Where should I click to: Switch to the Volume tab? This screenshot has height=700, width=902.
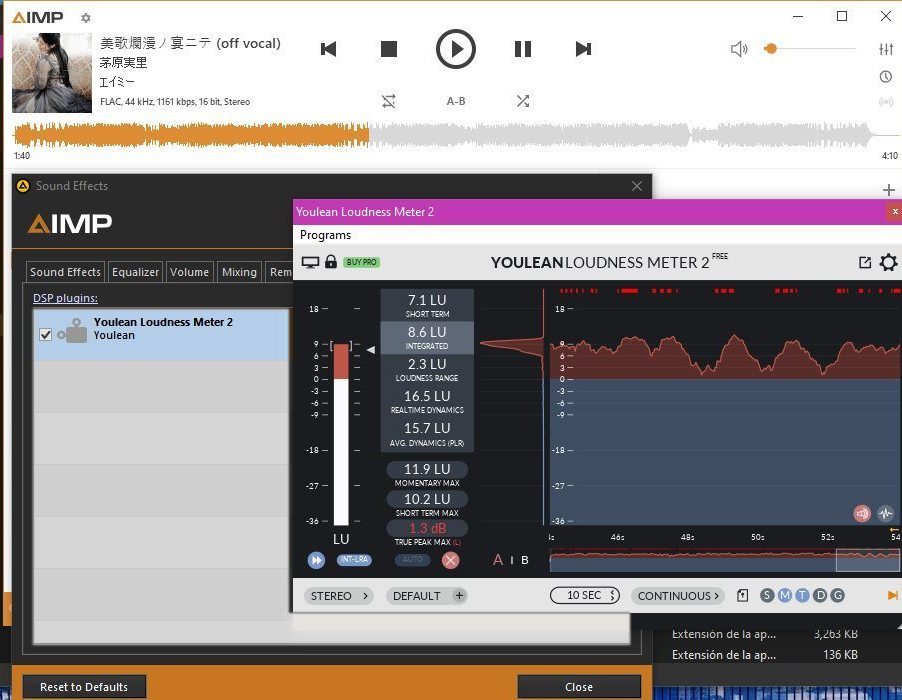(189, 272)
